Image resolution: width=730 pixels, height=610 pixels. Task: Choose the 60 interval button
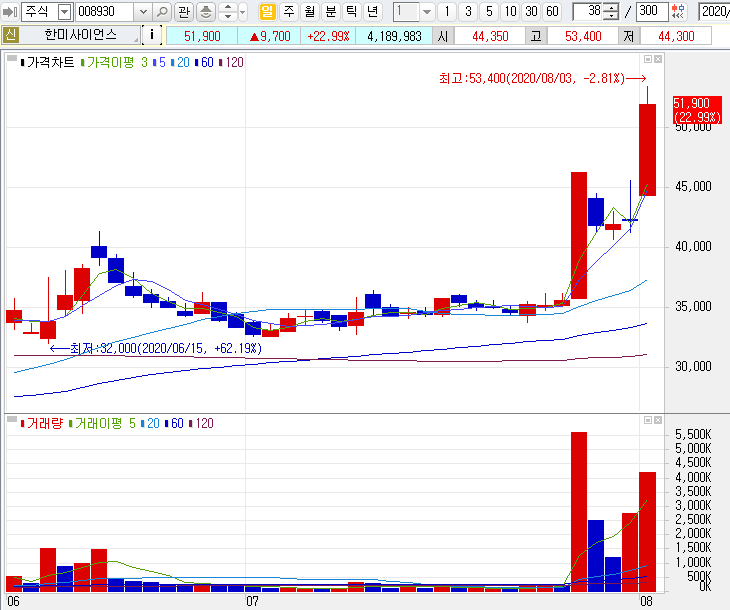pyautogui.click(x=552, y=11)
